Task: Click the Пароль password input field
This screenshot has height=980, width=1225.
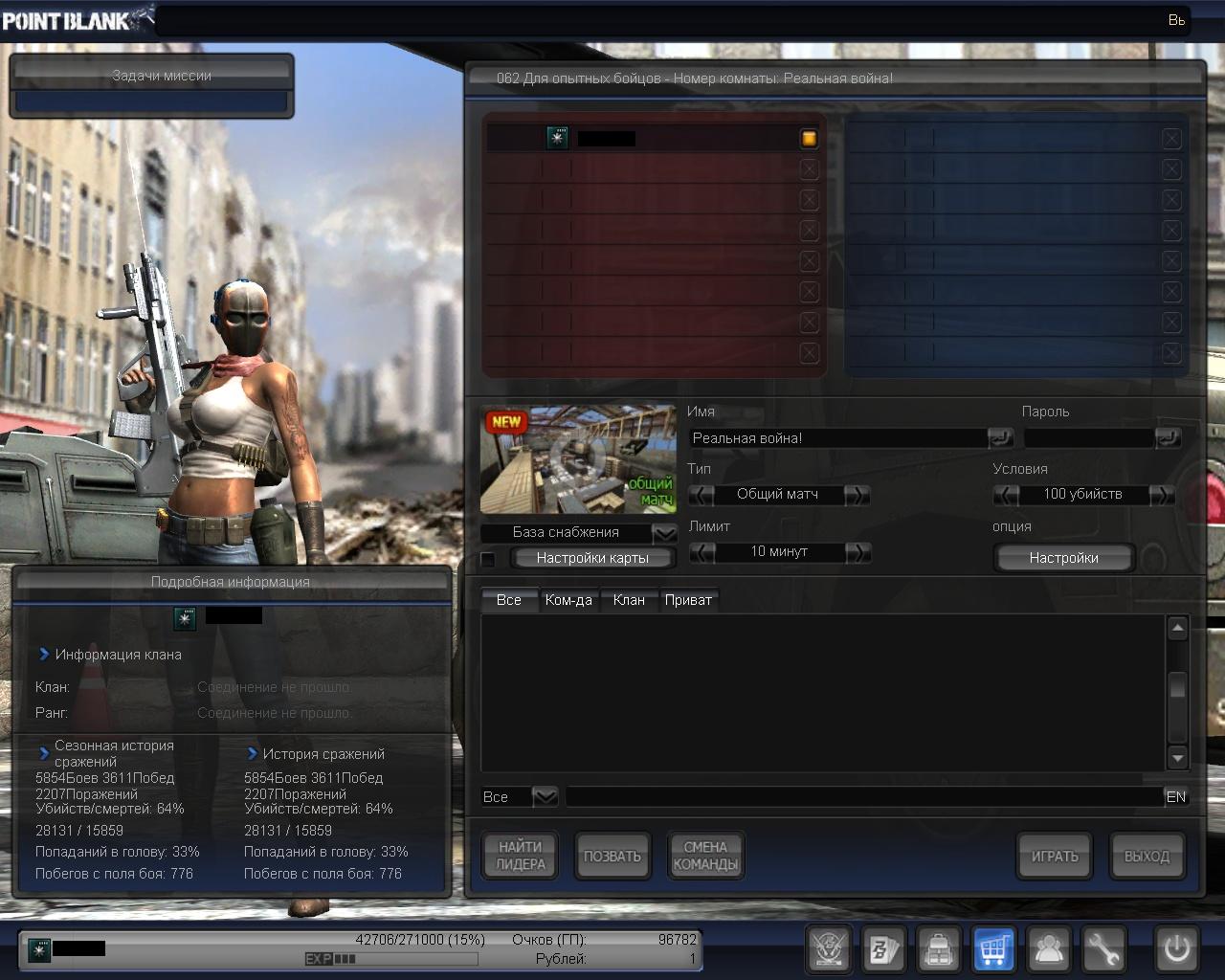Action: (x=1088, y=438)
